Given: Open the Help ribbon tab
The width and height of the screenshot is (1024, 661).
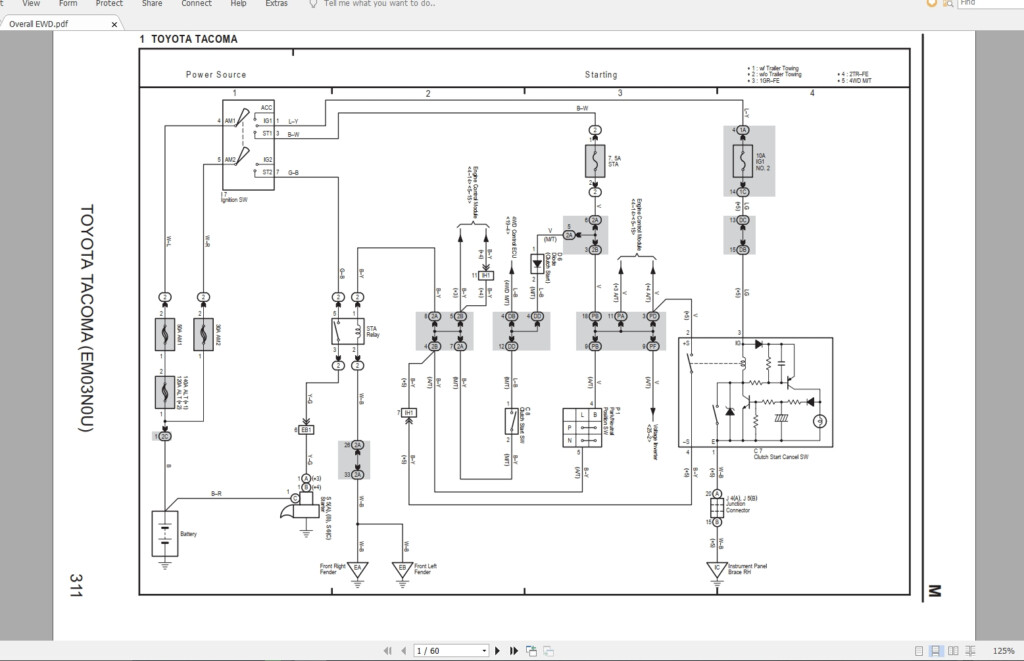Looking at the screenshot, I should (x=238, y=3).
